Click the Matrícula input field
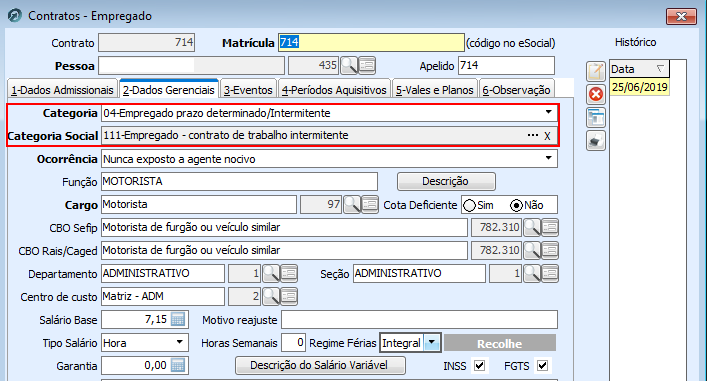This screenshot has height=381, width=709. tap(371, 42)
